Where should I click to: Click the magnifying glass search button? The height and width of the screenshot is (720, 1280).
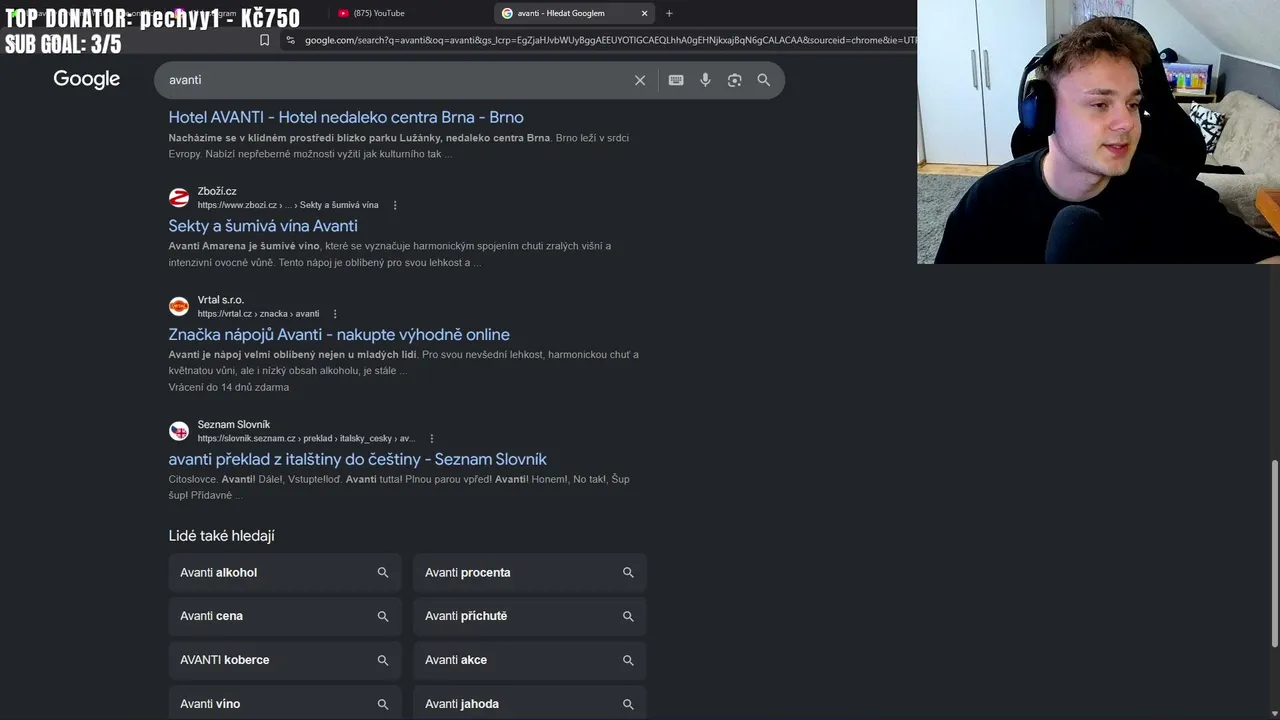pyautogui.click(x=764, y=80)
